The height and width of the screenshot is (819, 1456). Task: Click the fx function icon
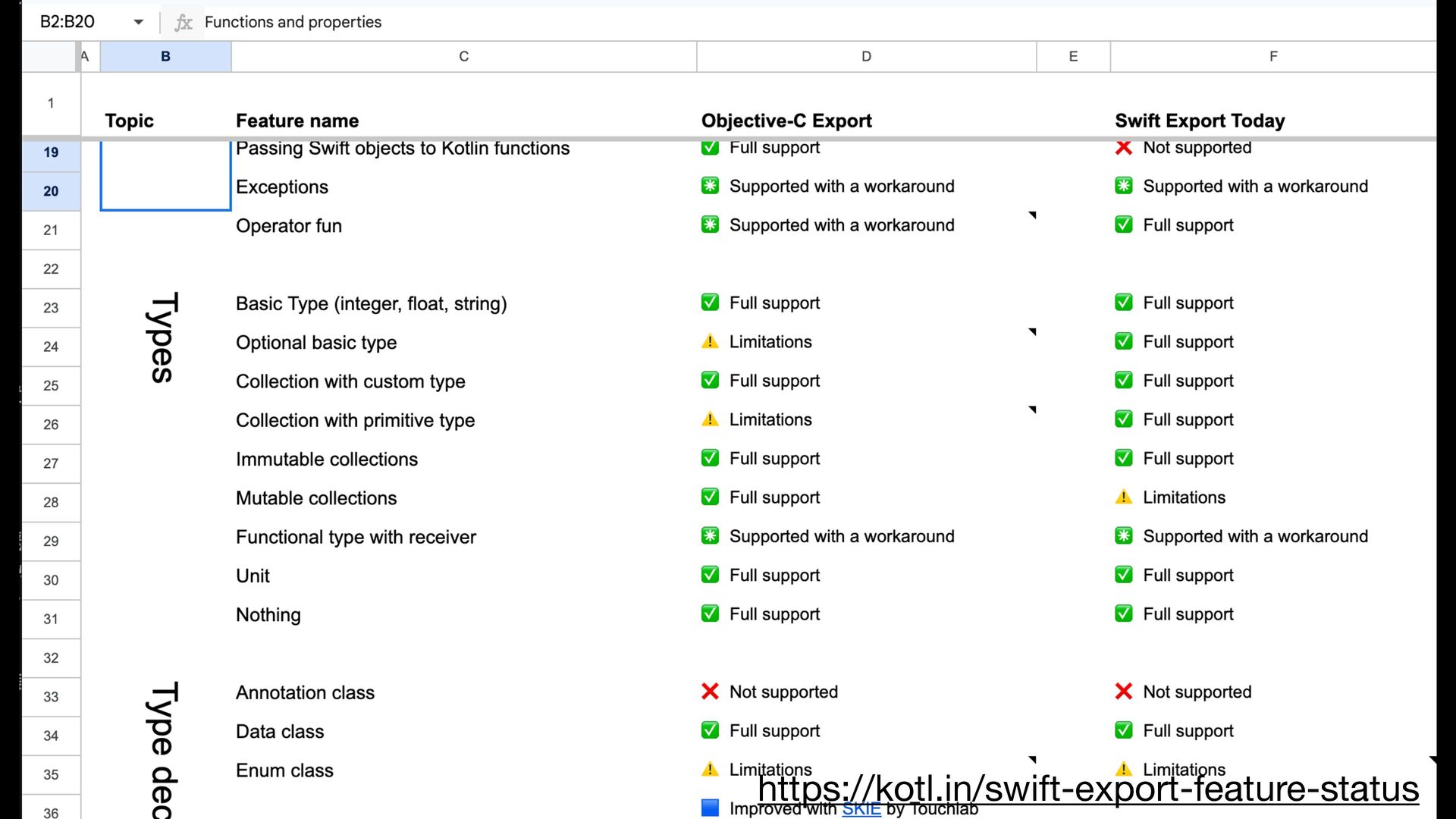click(183, 23)
